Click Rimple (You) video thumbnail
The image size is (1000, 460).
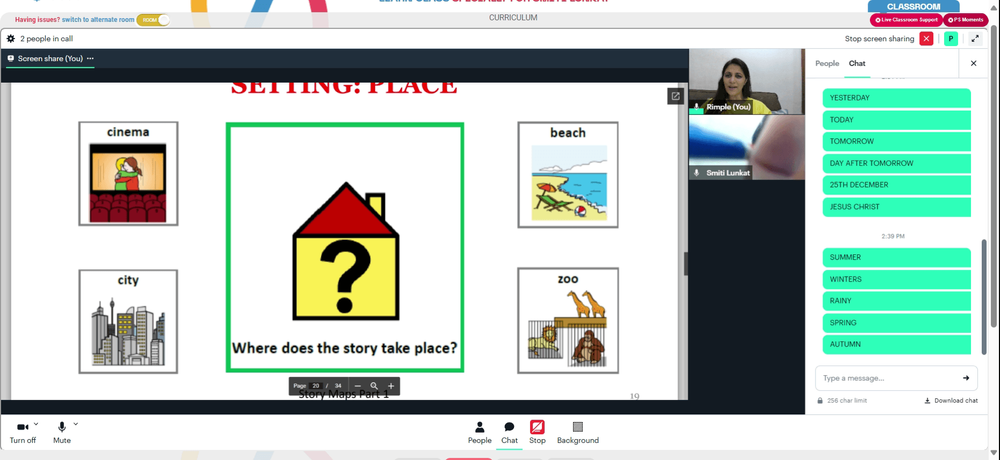tap(746, 81)
